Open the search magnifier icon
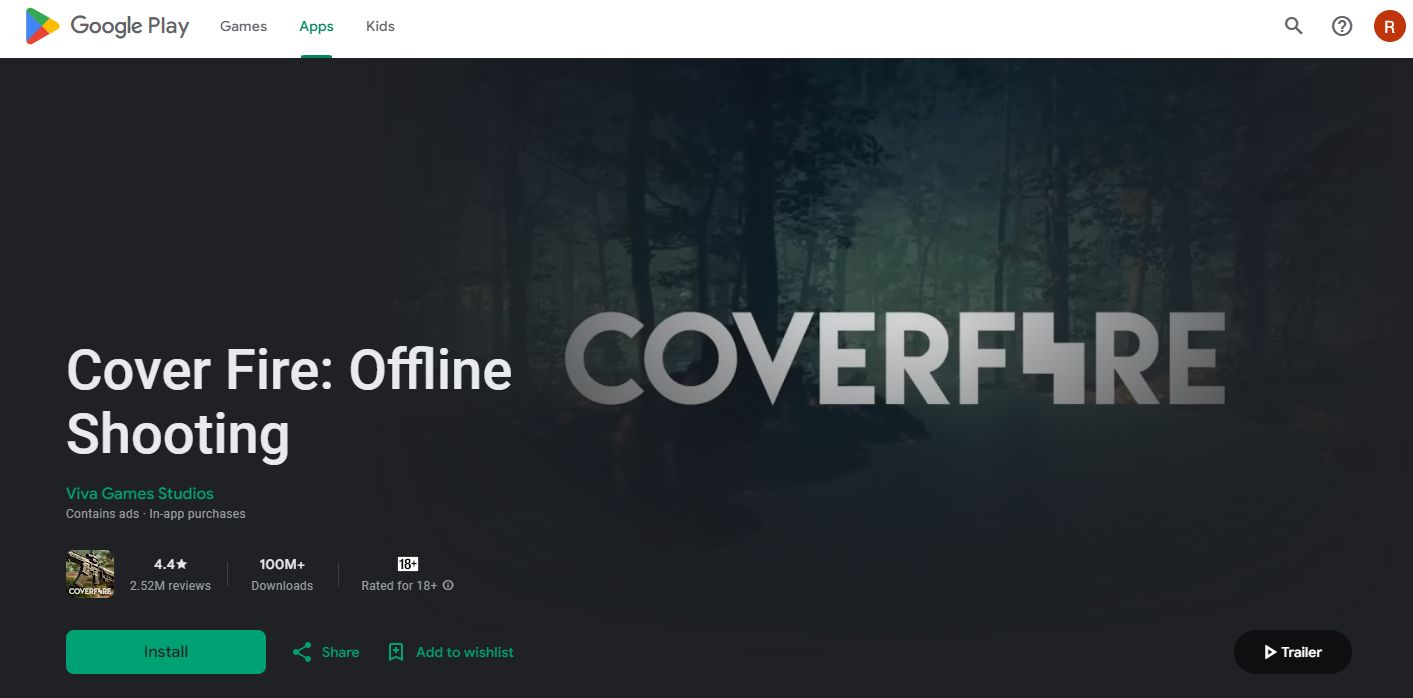This screenshot has width=1413, height=698. coord(1294,26)
